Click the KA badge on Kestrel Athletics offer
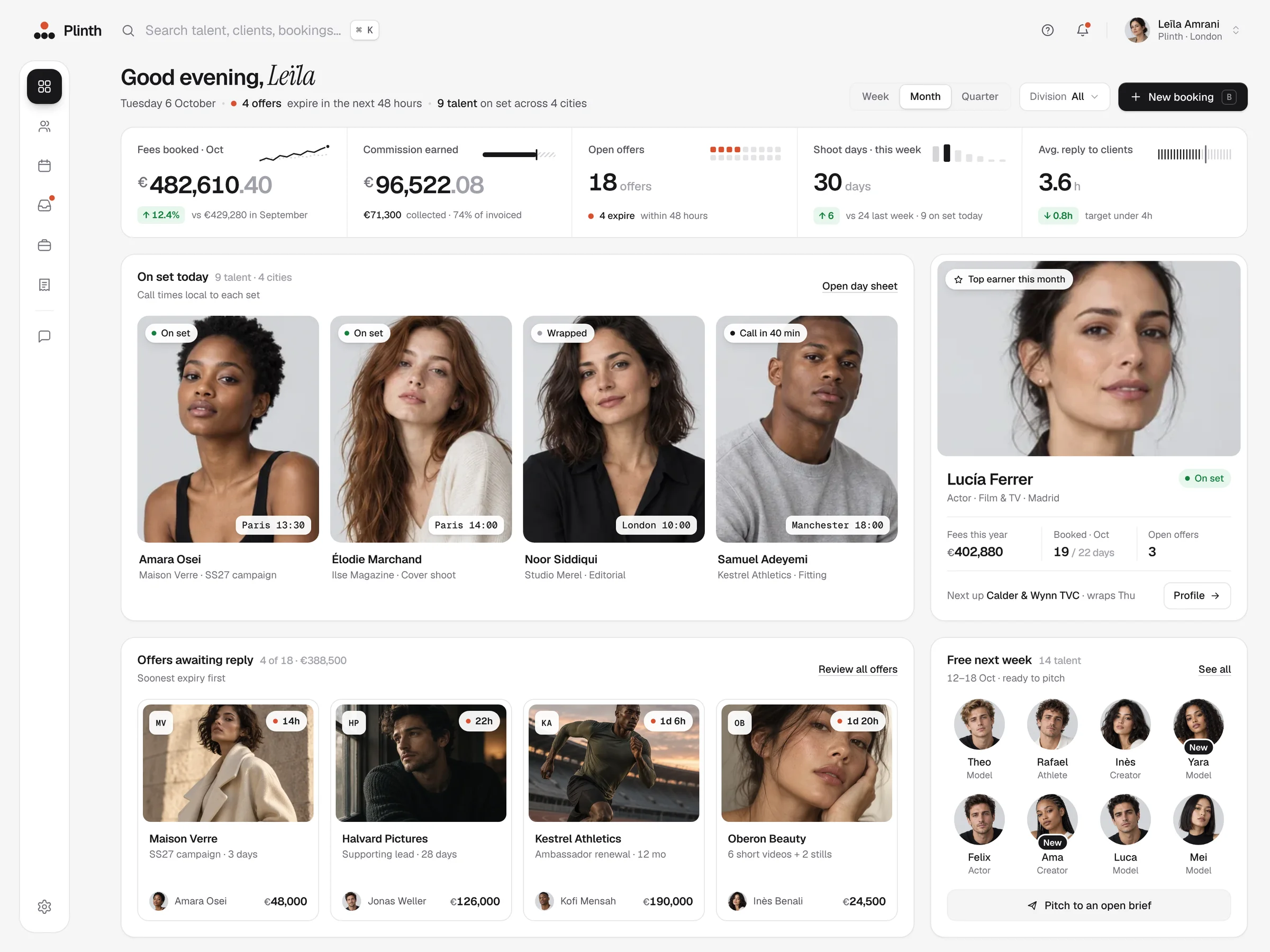Screen dimensions: 1270x952 coord(547,723)
